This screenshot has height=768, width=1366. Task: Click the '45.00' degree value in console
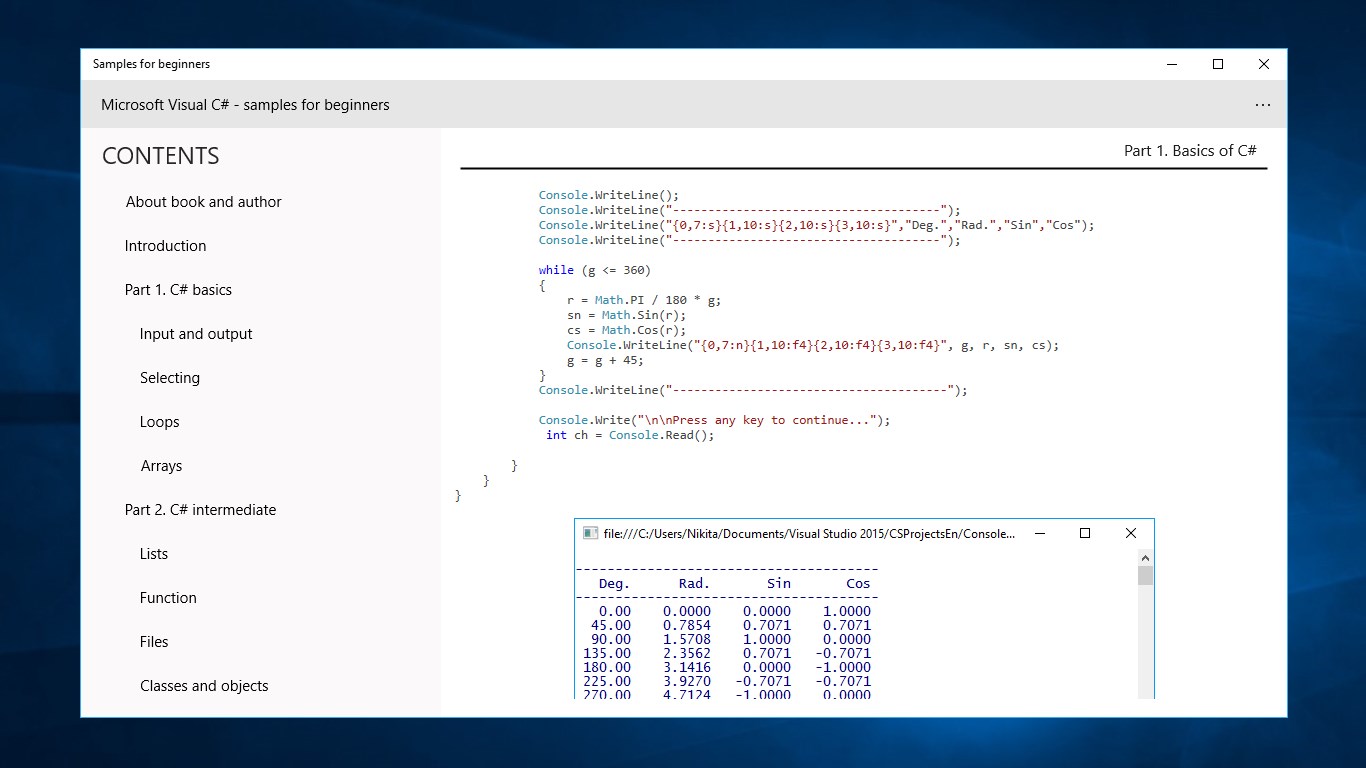(611, 625)
